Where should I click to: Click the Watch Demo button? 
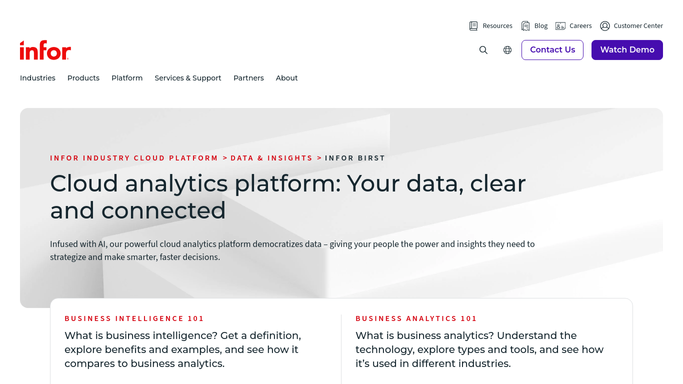[627, 50]
